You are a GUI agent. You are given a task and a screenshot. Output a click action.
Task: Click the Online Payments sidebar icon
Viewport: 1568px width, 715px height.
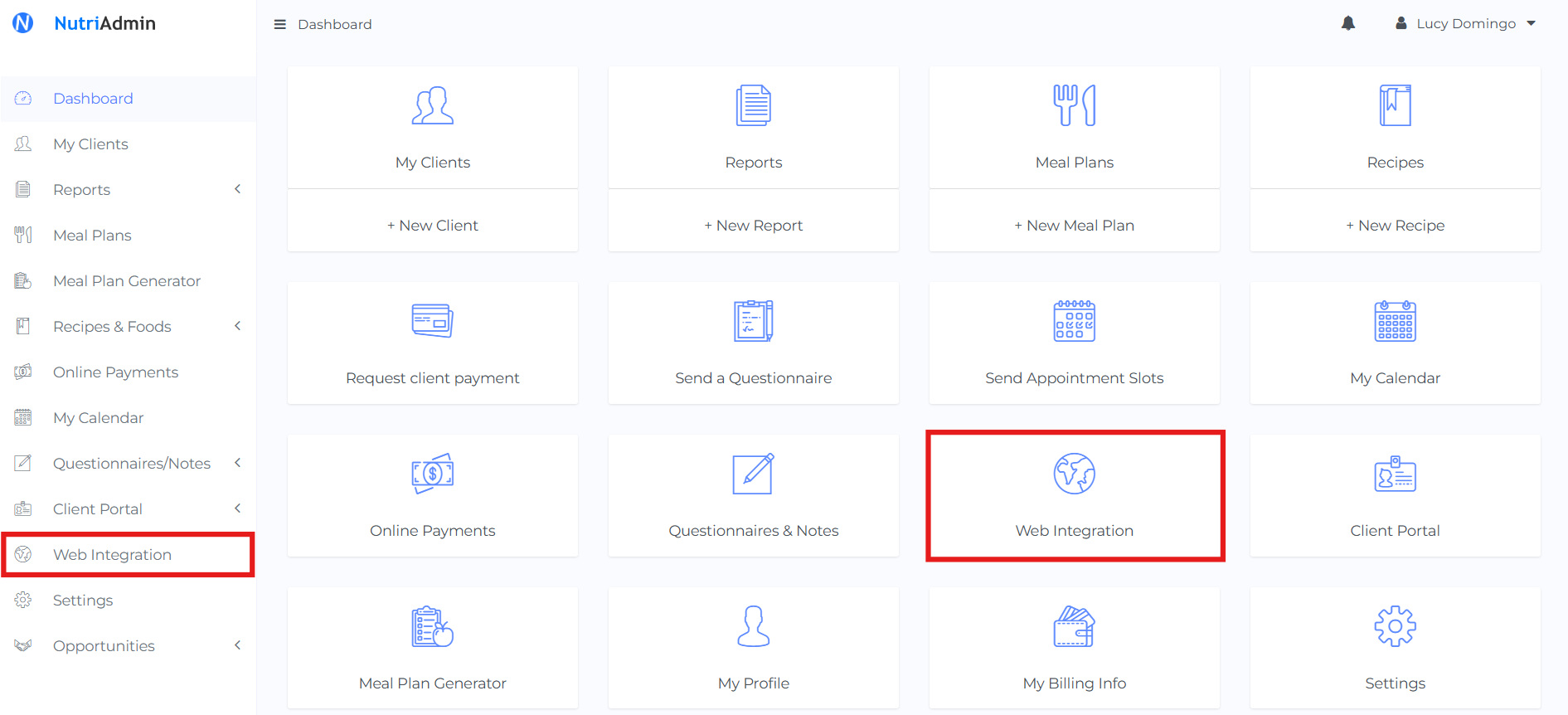(x=23, y=372)
